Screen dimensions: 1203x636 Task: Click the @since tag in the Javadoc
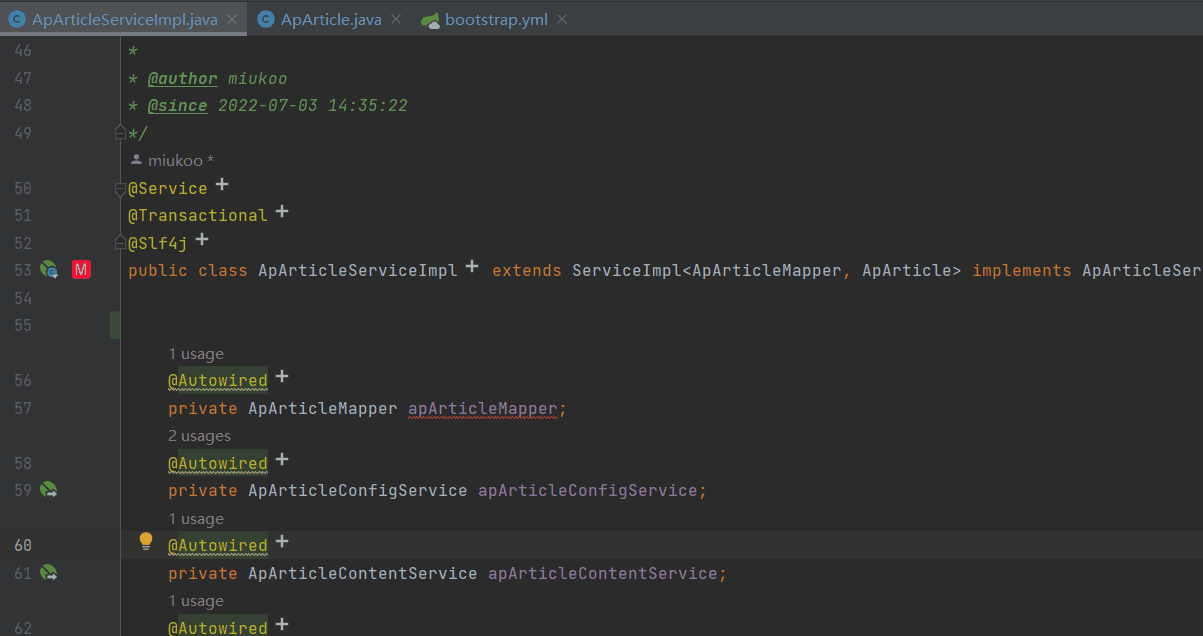pyautogui.click(x=177, y=105)
